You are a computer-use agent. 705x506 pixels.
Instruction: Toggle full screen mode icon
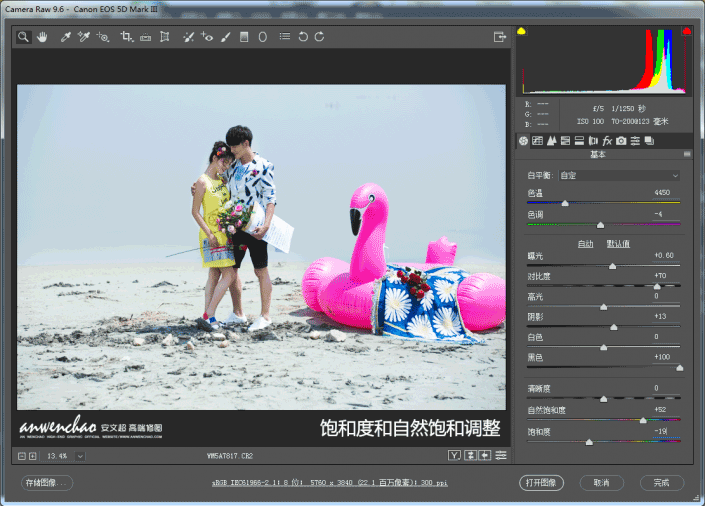tap(500, 37)
